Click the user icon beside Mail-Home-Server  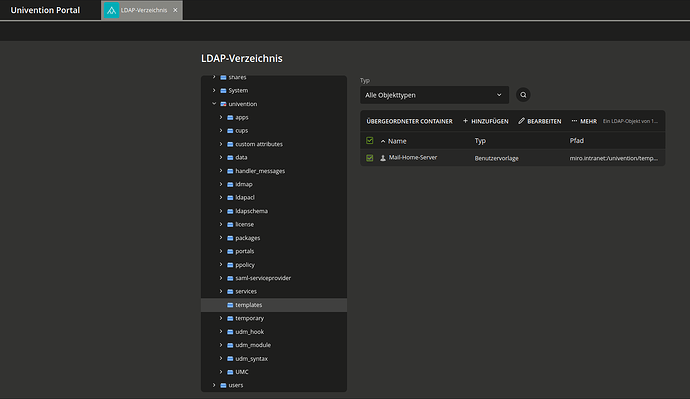(383, 158)
